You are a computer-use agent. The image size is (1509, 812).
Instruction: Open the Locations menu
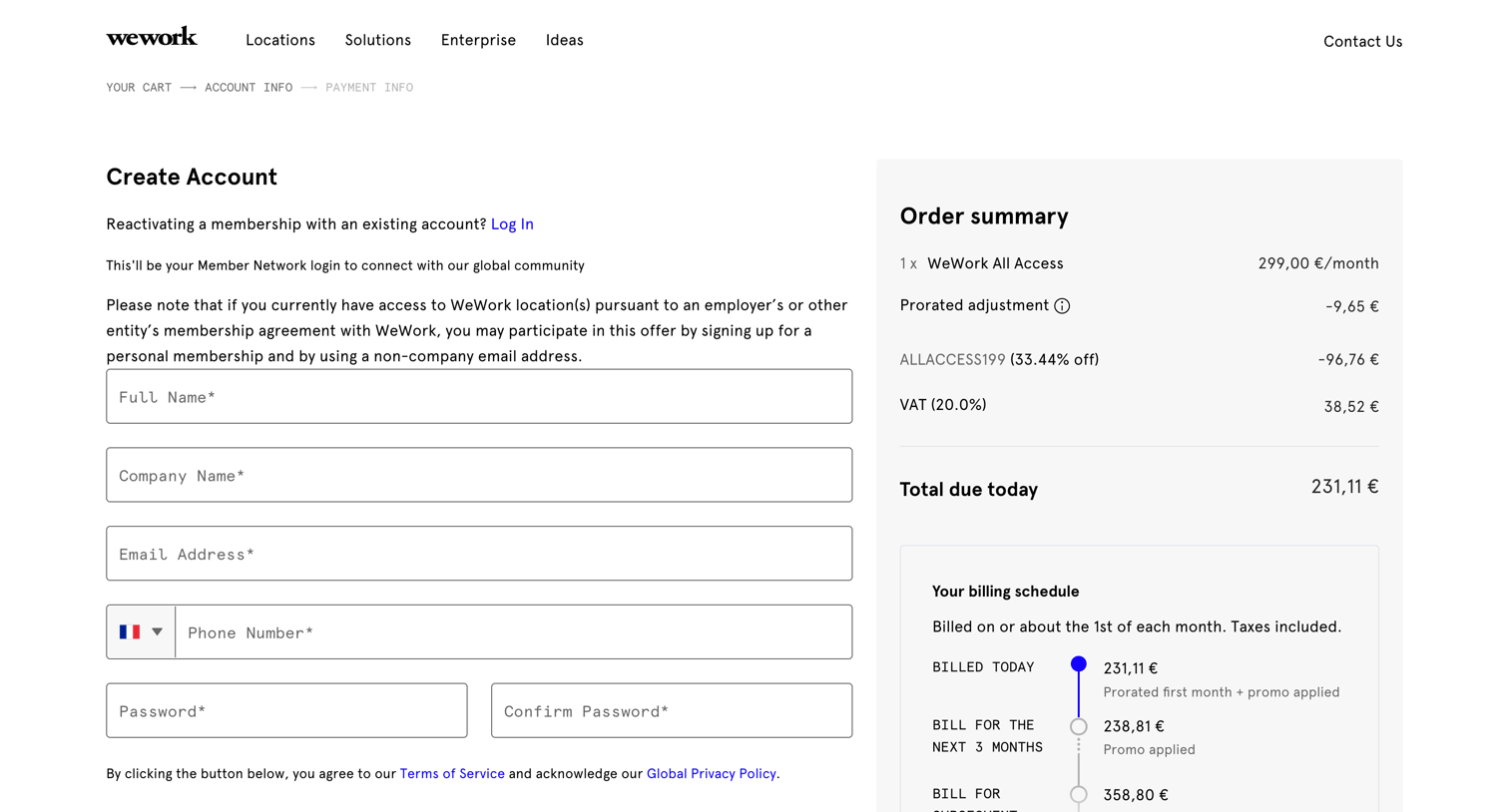point(280,40)
